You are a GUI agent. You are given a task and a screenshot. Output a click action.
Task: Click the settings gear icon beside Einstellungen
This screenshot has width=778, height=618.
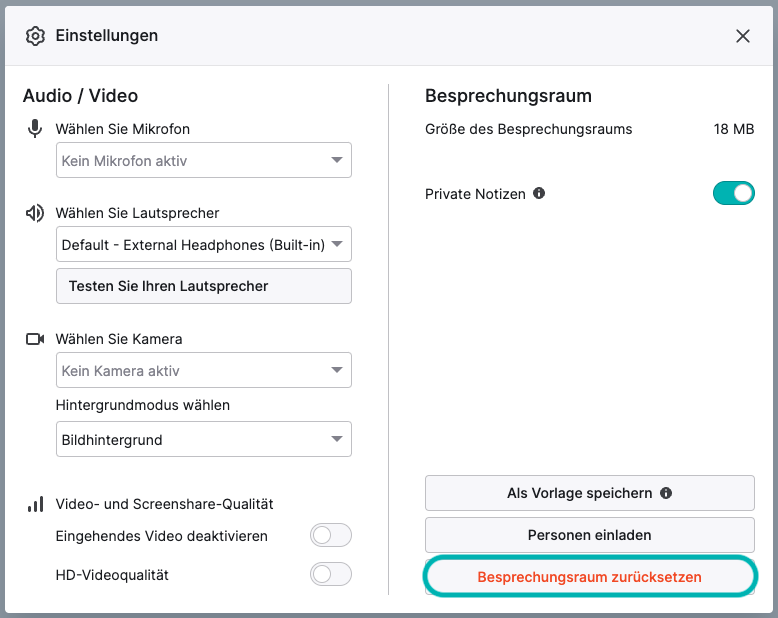point(35,36)
